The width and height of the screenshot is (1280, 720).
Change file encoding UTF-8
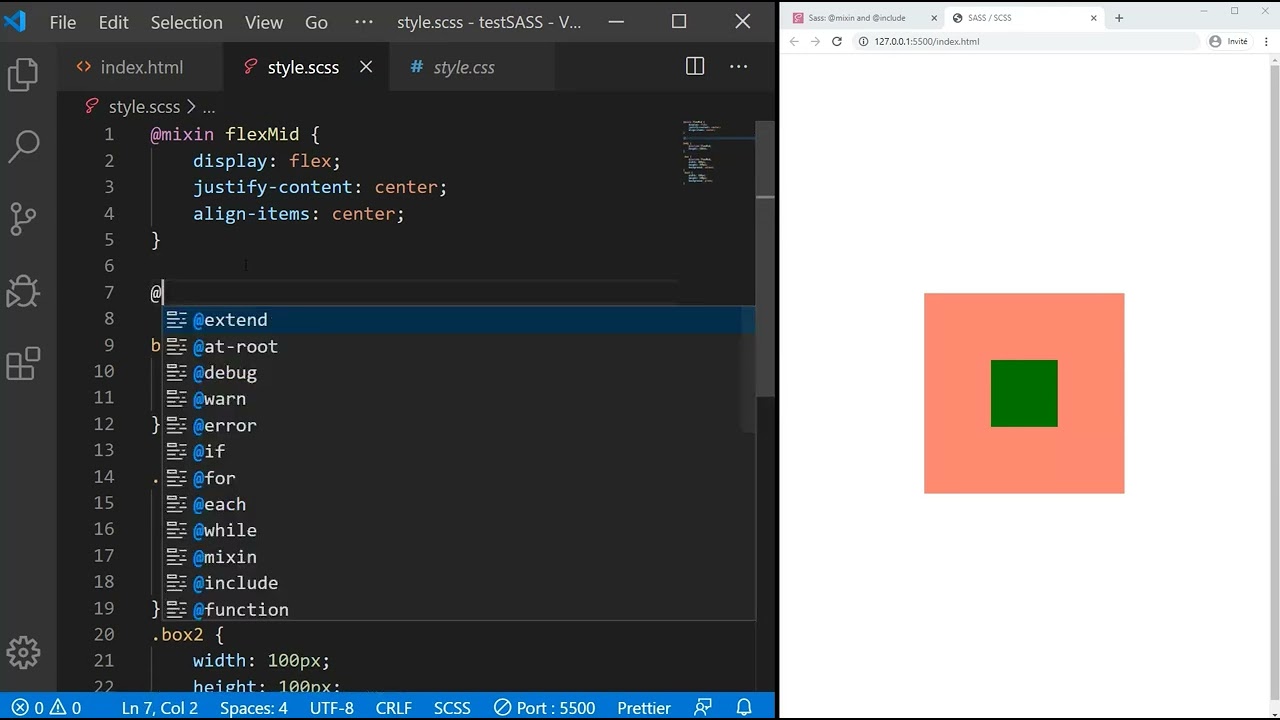(332, 708)
